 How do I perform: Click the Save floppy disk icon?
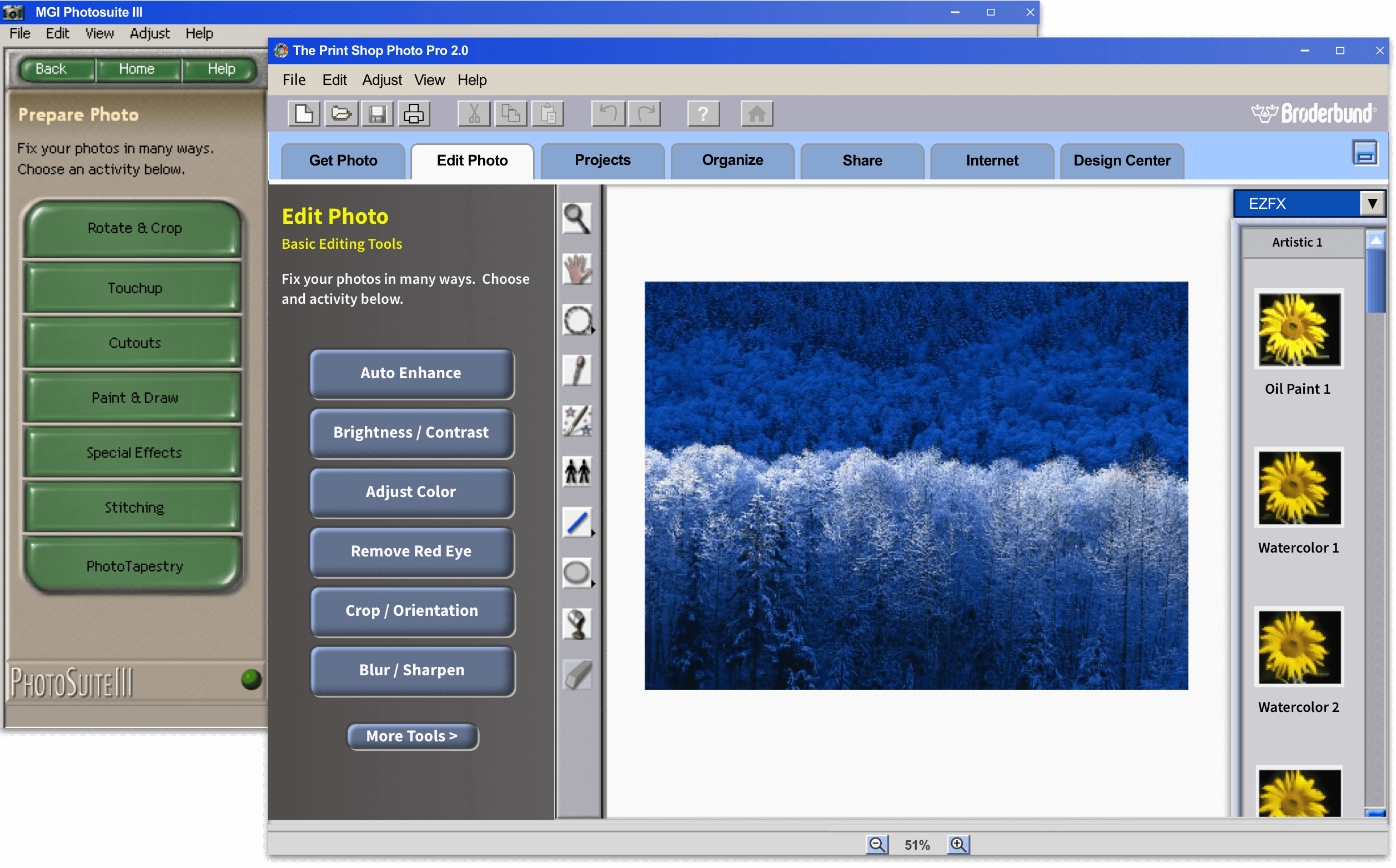pyautogui.click(x=377, y=114)
